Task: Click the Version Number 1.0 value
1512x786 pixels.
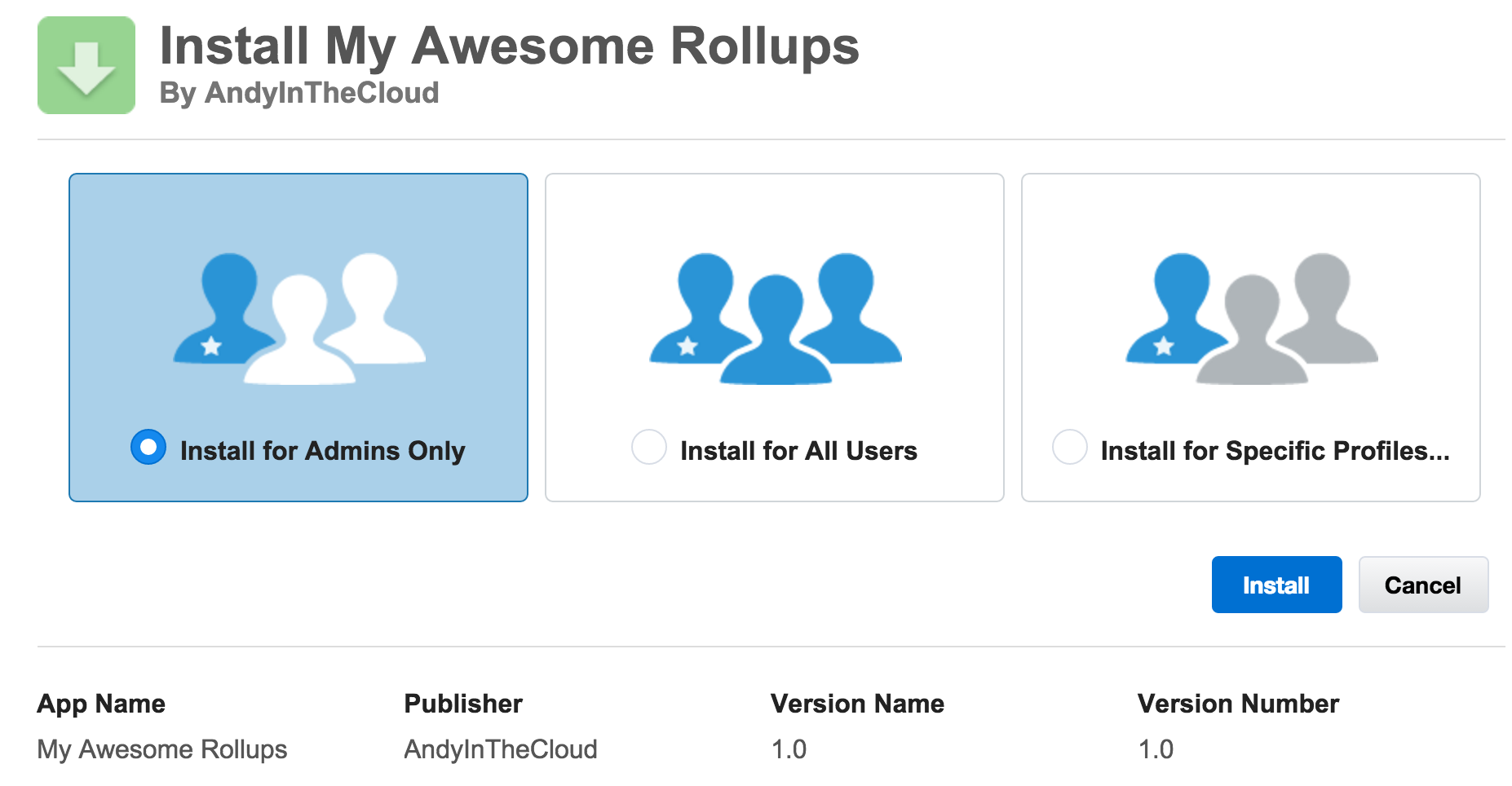Action: click(1154, 748)
